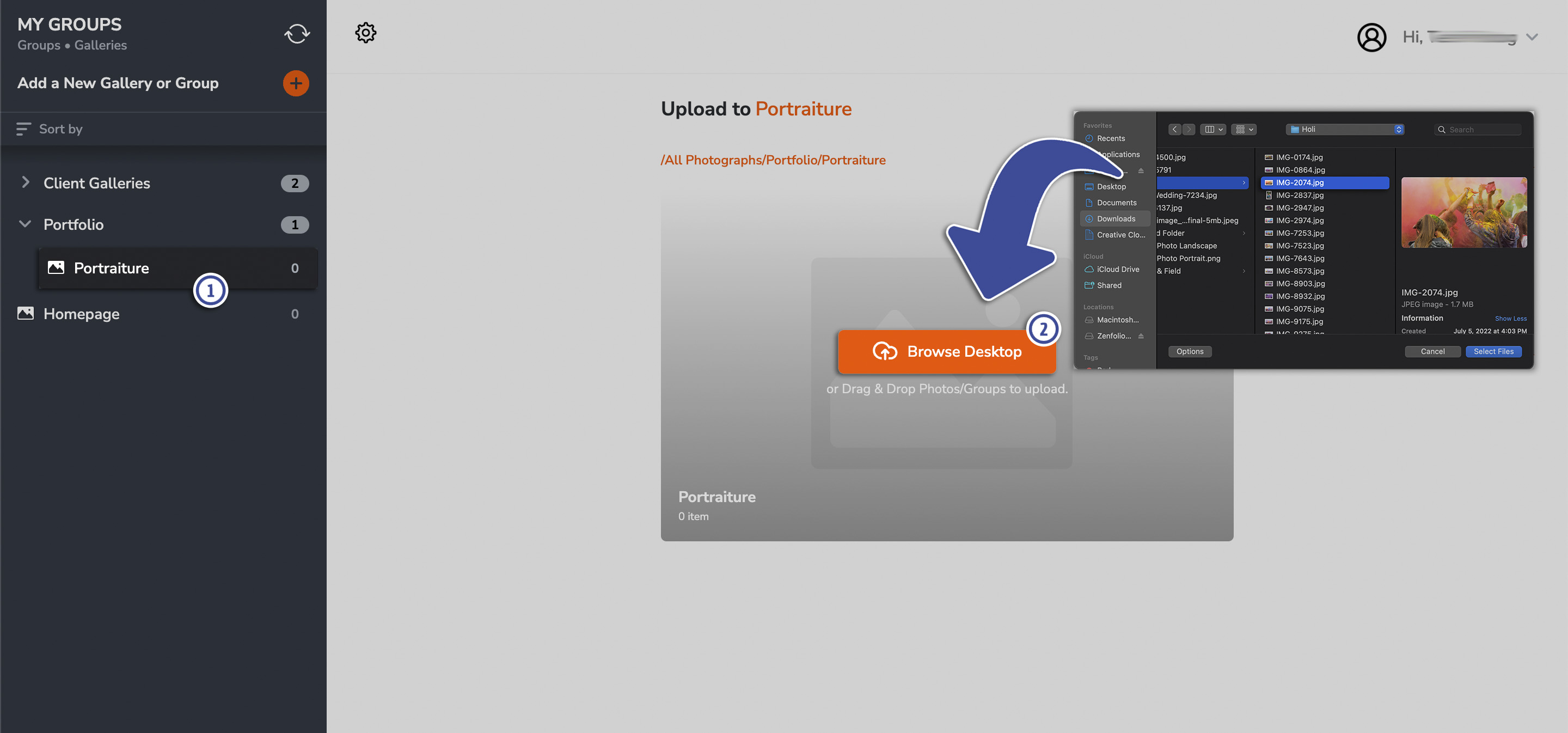Click the sync refresh icon beside MY GROUPS
The width and height of the screenshot is (1568, 733).
(296, 33)
